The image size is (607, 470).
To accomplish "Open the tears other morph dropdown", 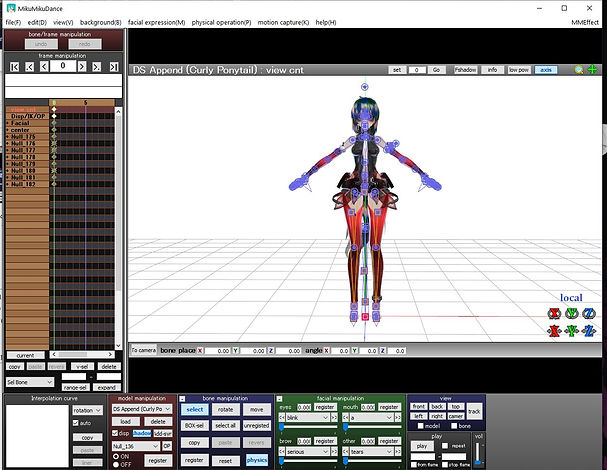I will (x=372, y=452).
